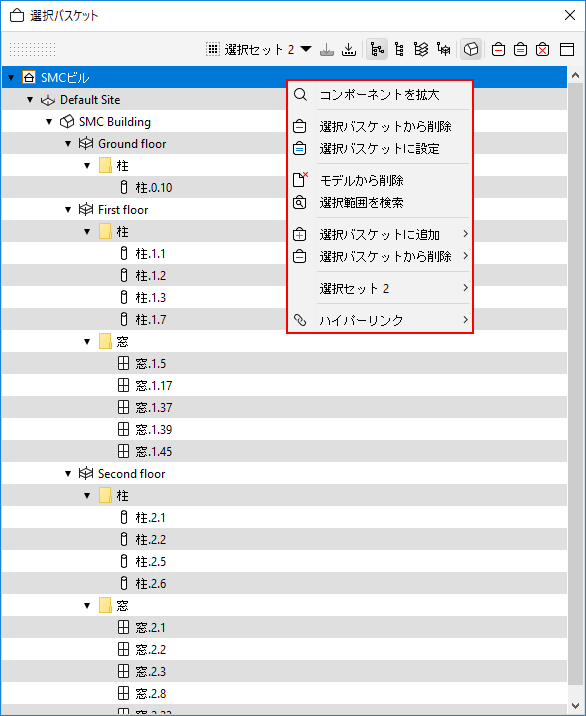The width and height of the screenshot is (586, 716).
Task: Open the 選択セット 2 dropdown arrow
Action: [306, 49]
